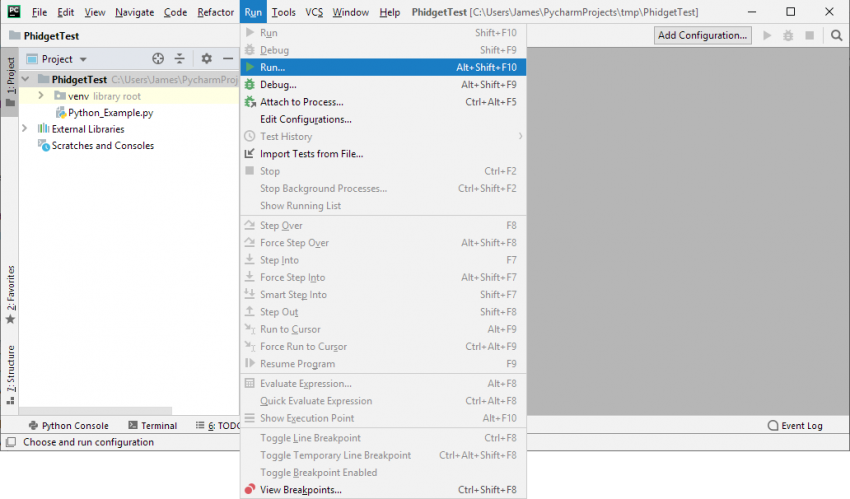Open the Event Log
This screenshot has width=850, height=499.
[795, 426]
